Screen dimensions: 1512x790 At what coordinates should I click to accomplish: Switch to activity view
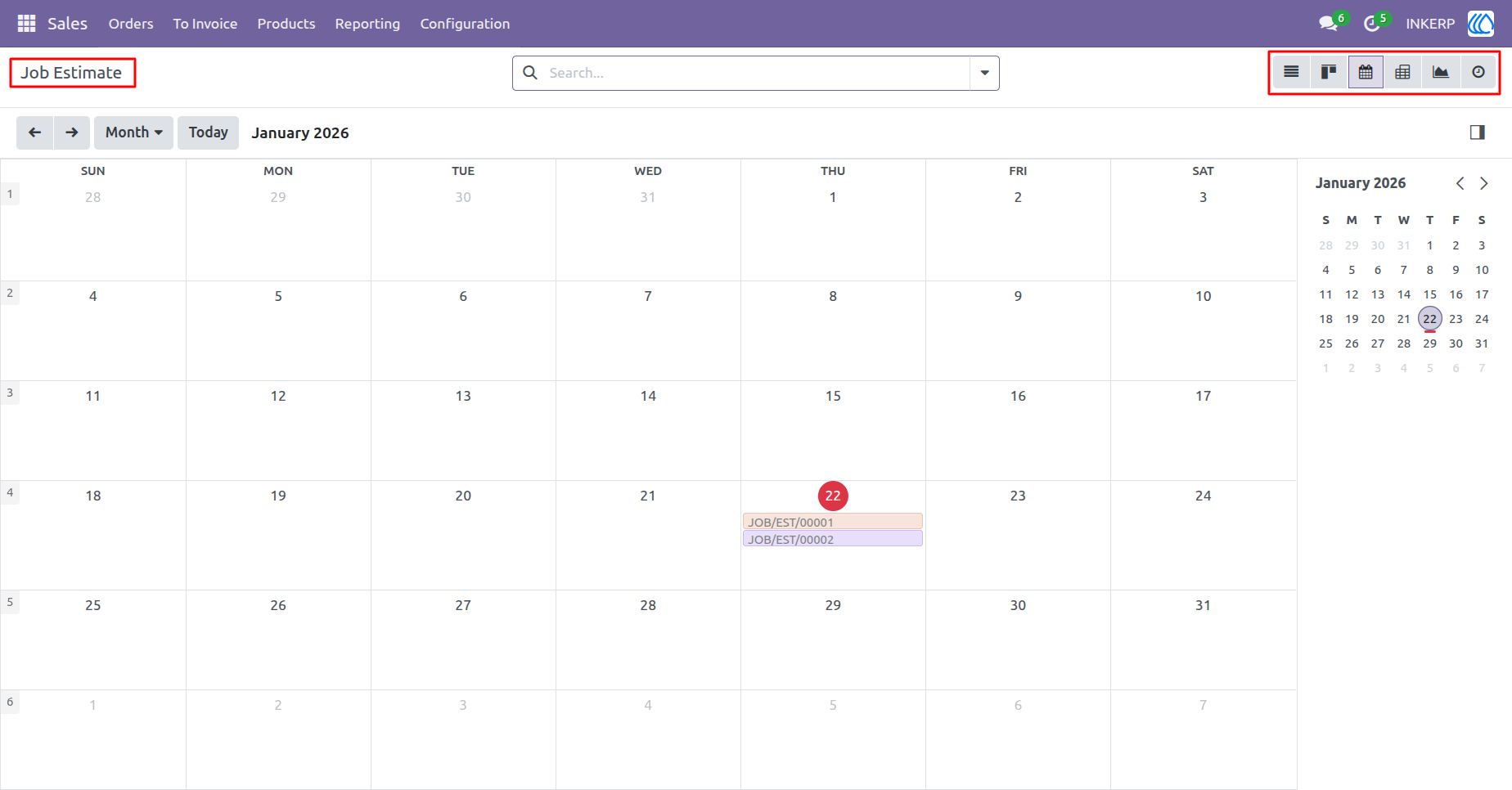[x=1478, y=72]
